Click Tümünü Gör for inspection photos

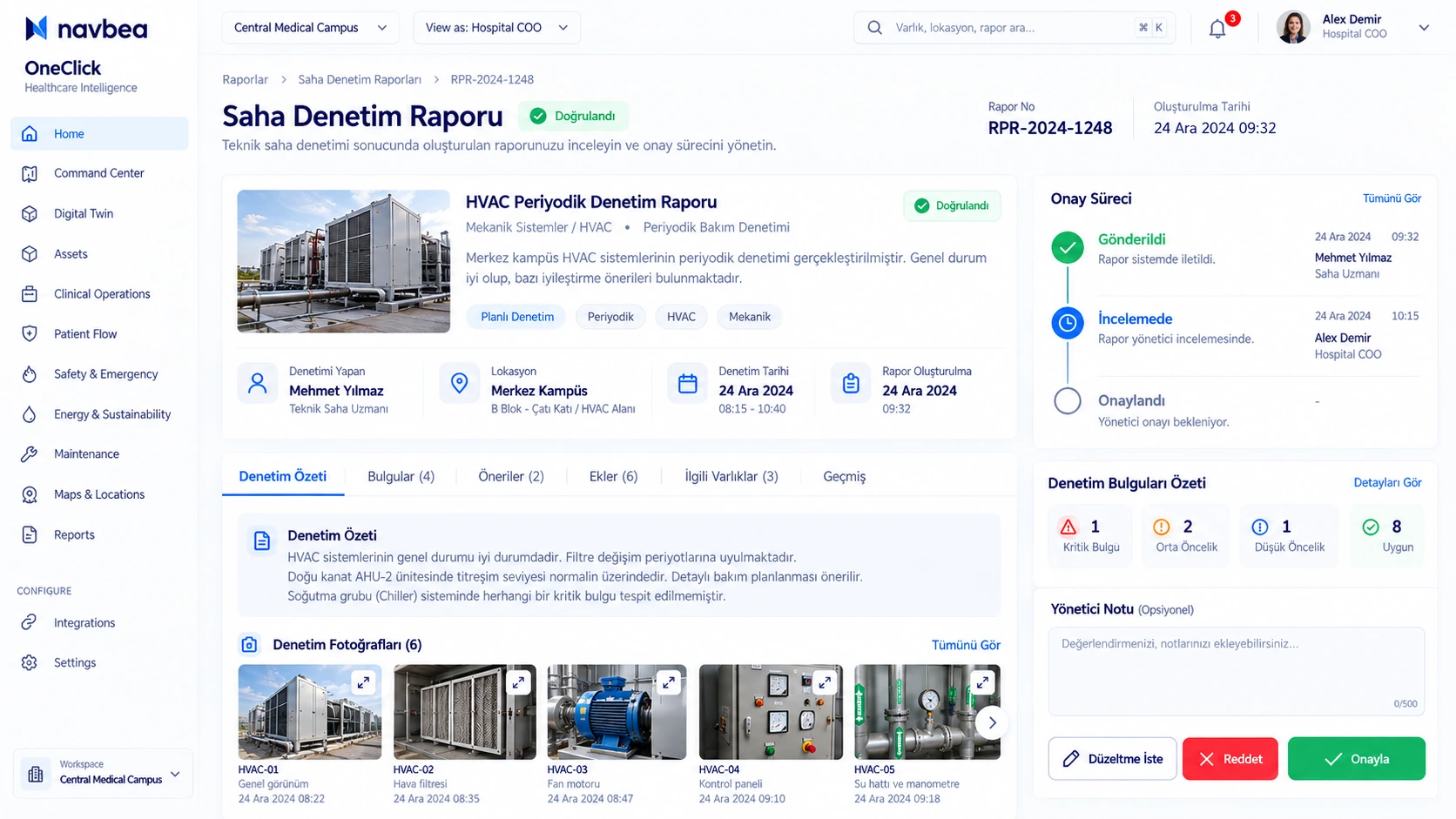[966, 645]
